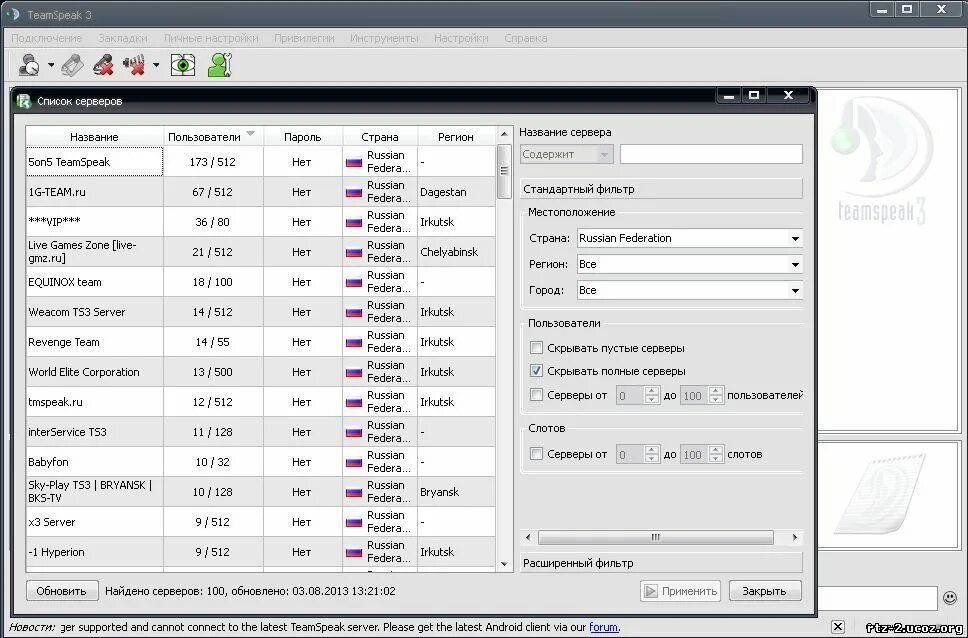This screenshot has width=968, height=638.
Task: Click server list scroll down arrow
Action: tap(504, 564)
